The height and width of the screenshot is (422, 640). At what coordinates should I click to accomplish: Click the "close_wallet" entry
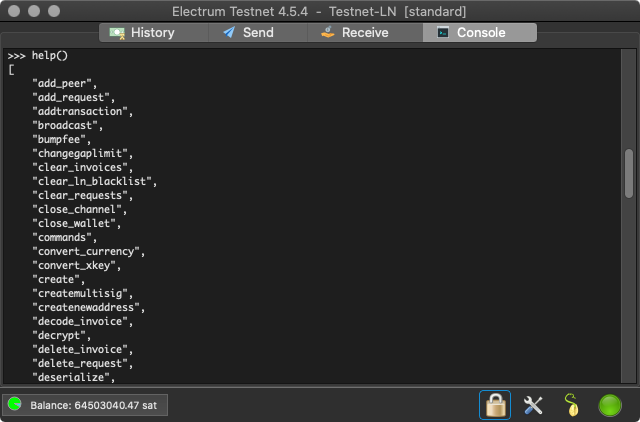click(77, 224)
